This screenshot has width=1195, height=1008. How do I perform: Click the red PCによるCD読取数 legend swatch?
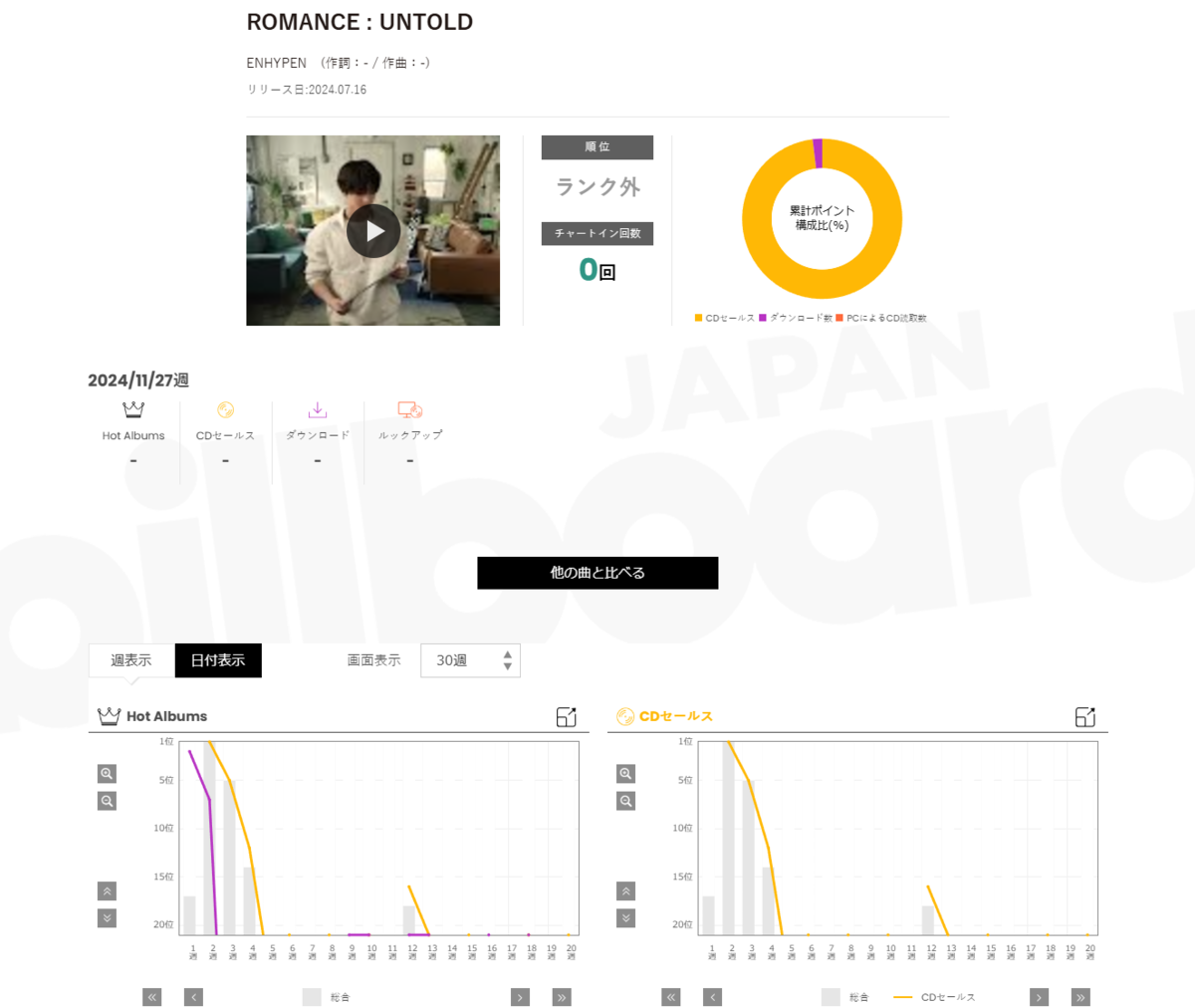(x=839, y=318)
